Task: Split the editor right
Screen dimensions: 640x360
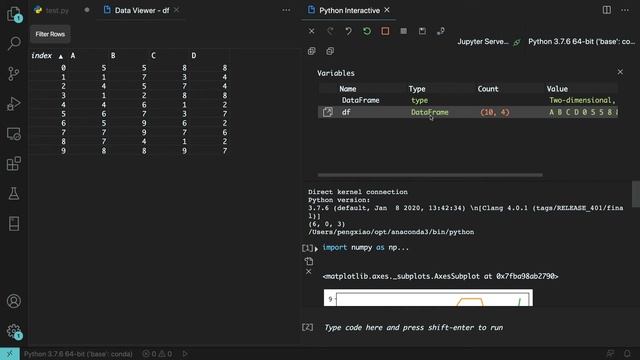Action: click(607, 10)
